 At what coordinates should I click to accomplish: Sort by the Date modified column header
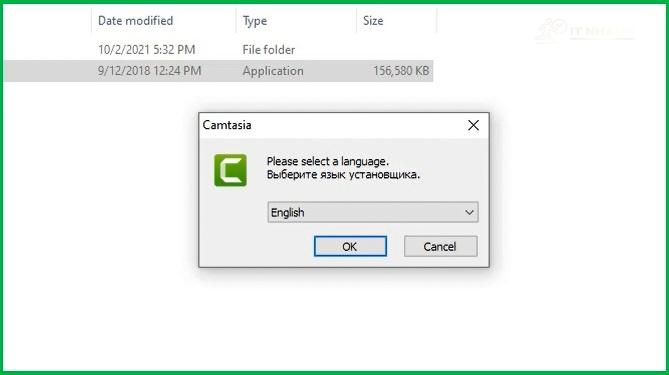click(x=136, y=20)
